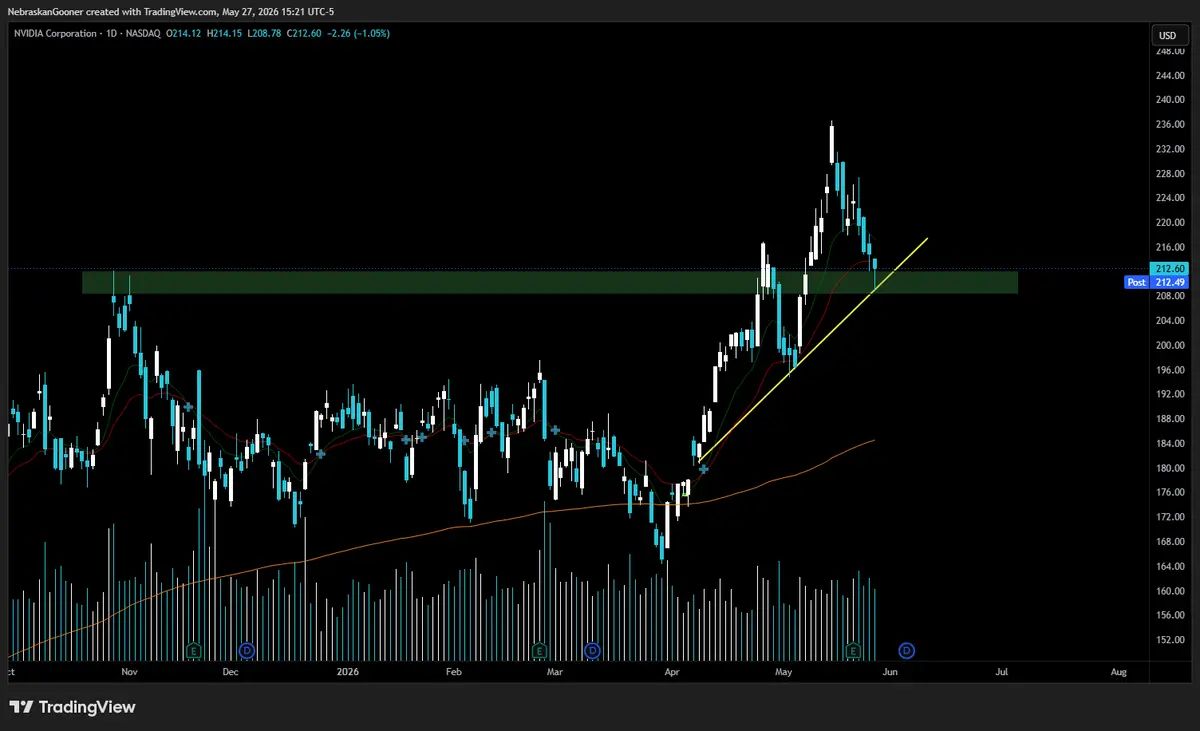
Task: Click the 'Mar' date axis label
Action: pos(556,673)
